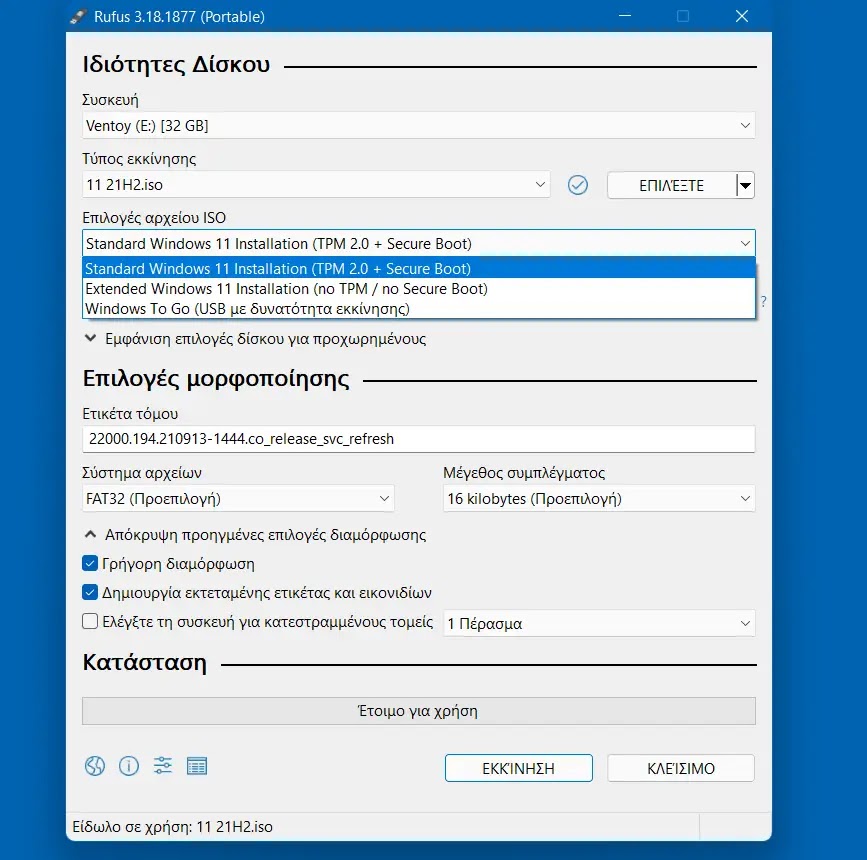Open the Τύπος εκκίνησης dropdown showing 11 21H2.iso
Image resolution: width=867 pixels, height=860 pixels.
pos(316,185)
